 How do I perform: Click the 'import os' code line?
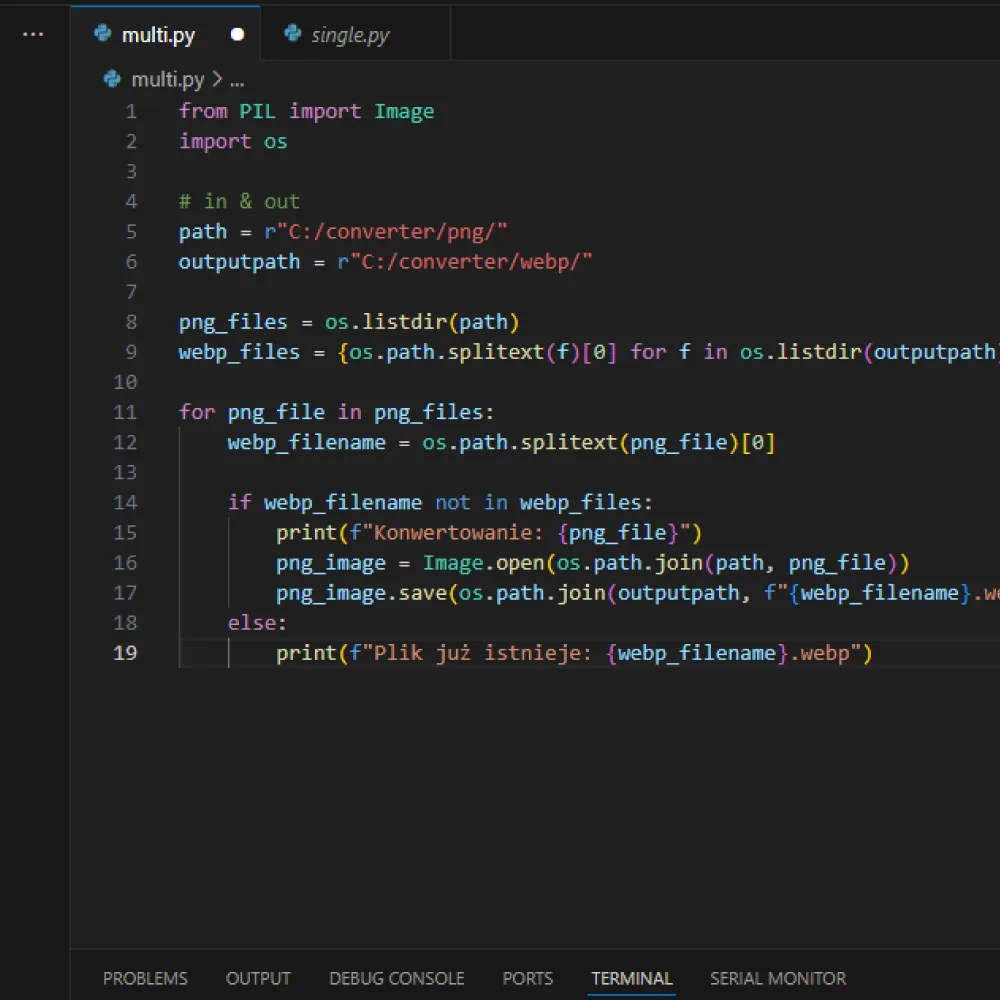coord(233,142)
